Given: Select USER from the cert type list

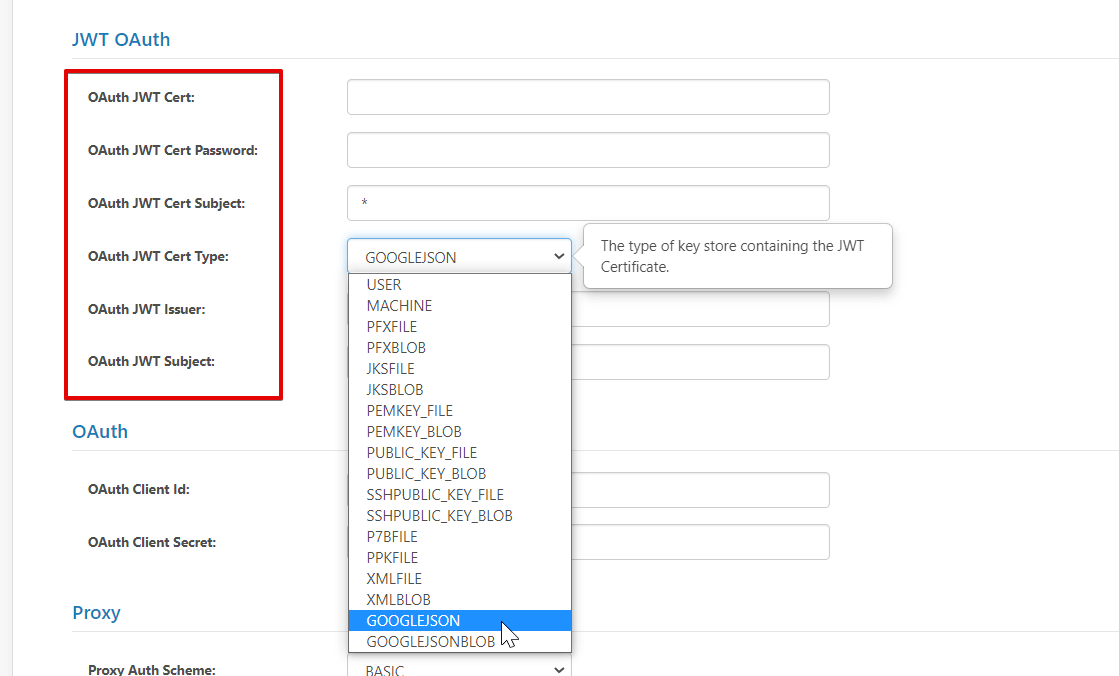Looking at the screenshot, I should coord(384,285).
